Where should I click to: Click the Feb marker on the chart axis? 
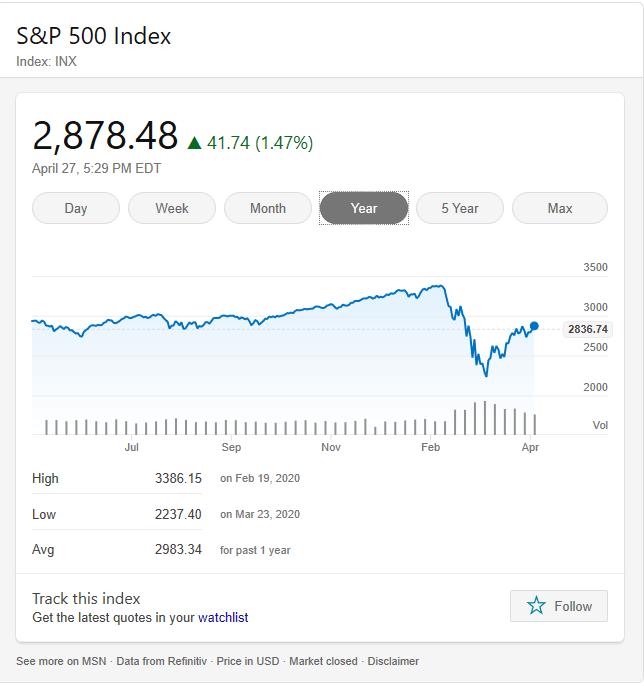[x=431, y=447]
